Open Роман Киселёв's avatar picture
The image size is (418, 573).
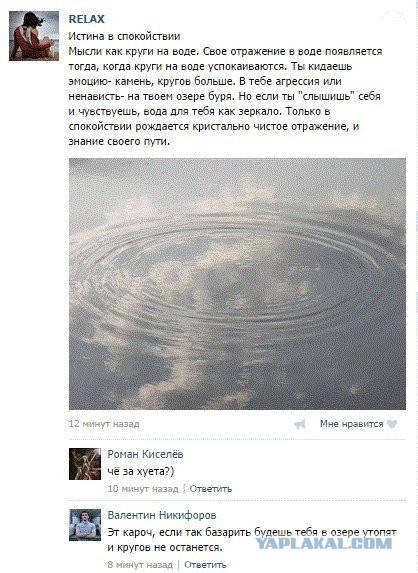85,464
